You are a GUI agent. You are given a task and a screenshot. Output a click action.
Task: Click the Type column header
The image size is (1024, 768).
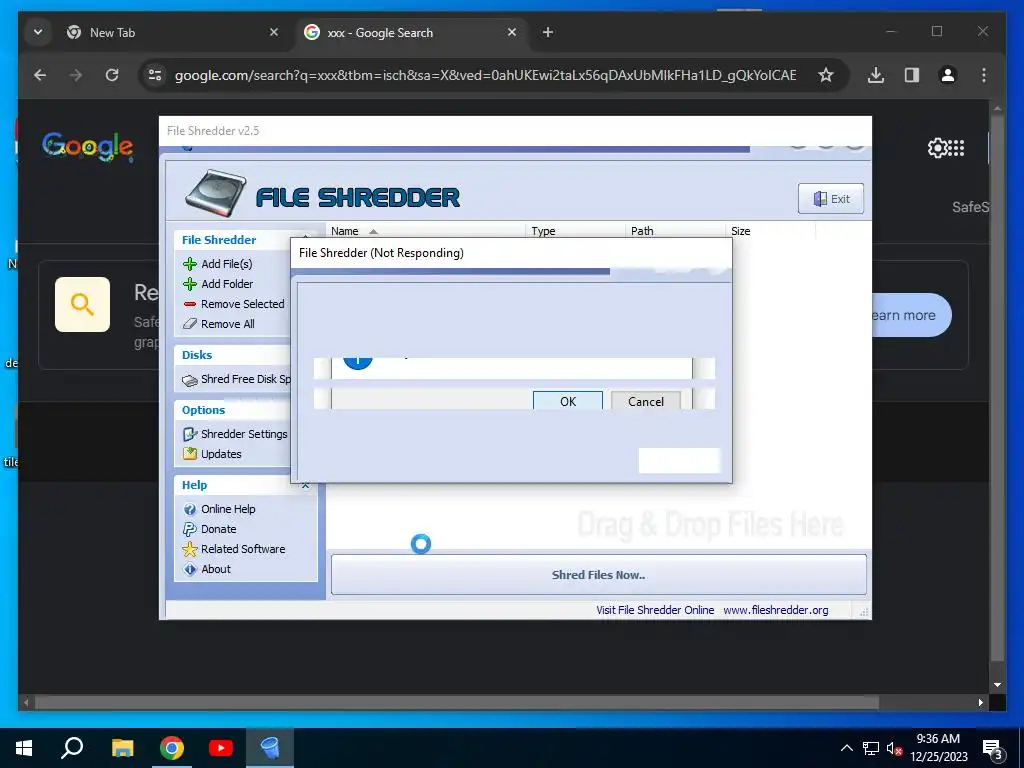pyautogui.click(x=543, y=231)
